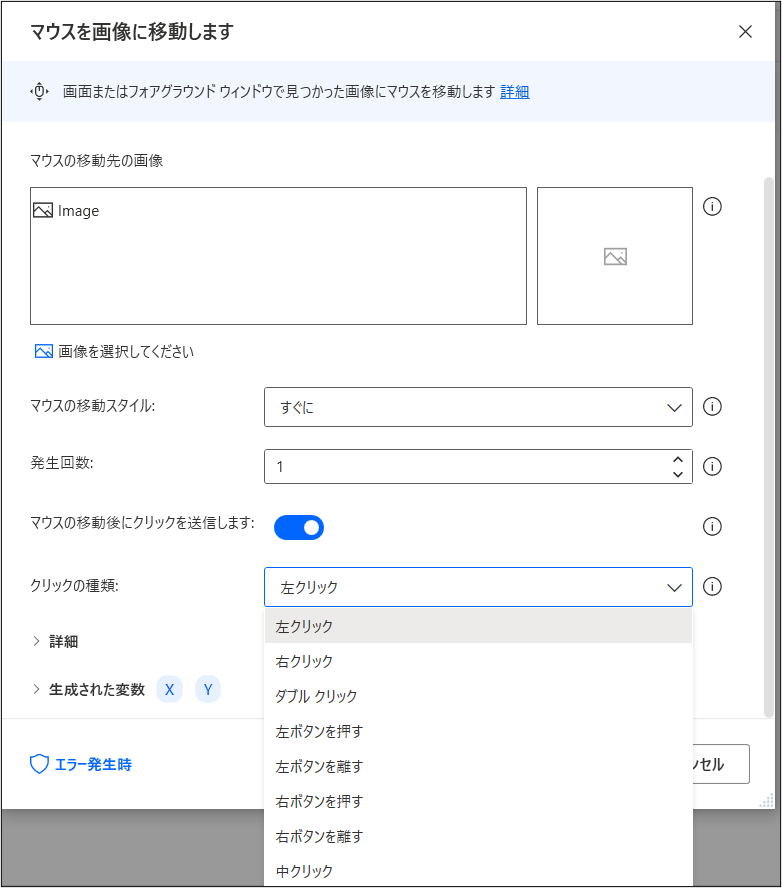Select ダブル クリック option
Viewport: 782px width, 888px height.
point(478,696)
